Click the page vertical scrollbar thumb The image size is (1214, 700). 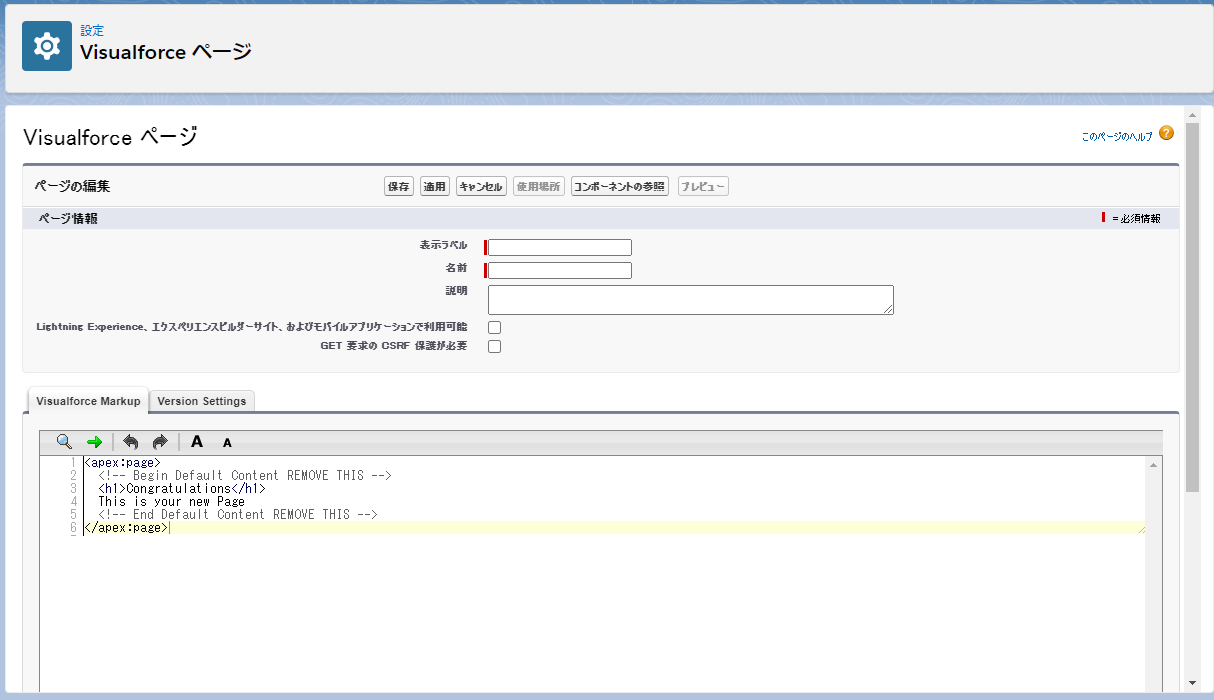pos(1192,306)
